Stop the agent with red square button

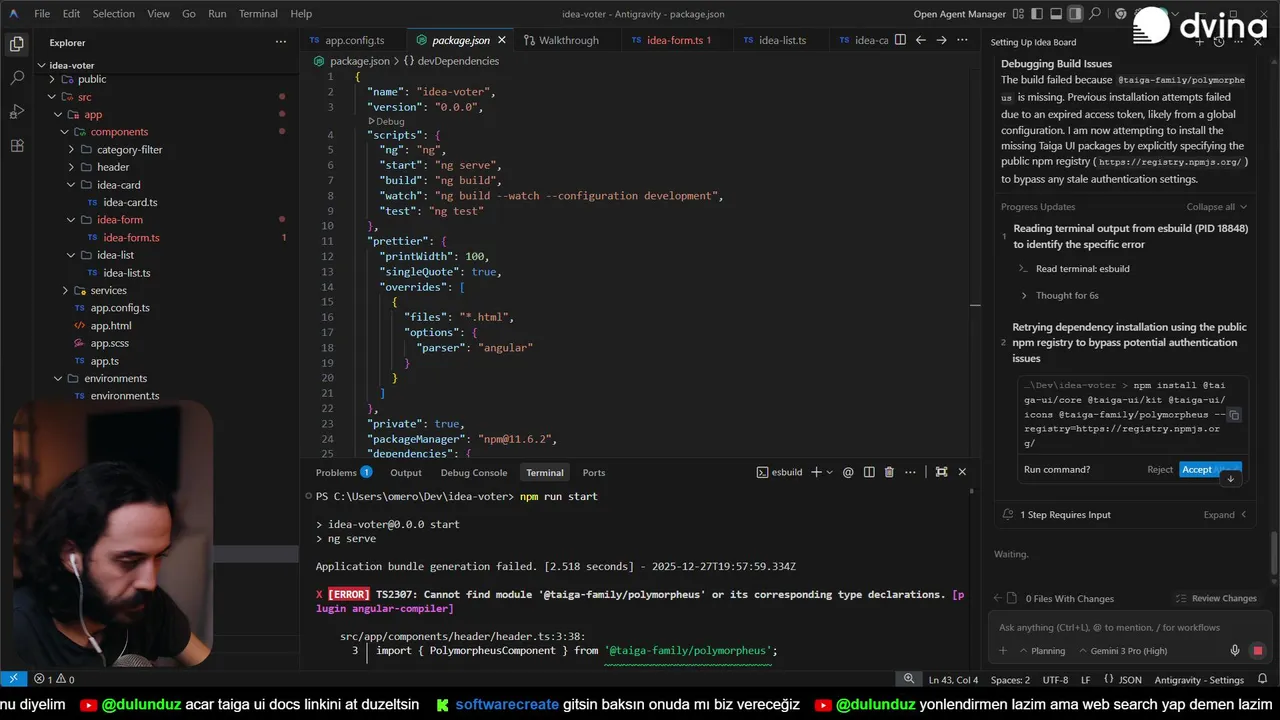(x=1258, y=650)
